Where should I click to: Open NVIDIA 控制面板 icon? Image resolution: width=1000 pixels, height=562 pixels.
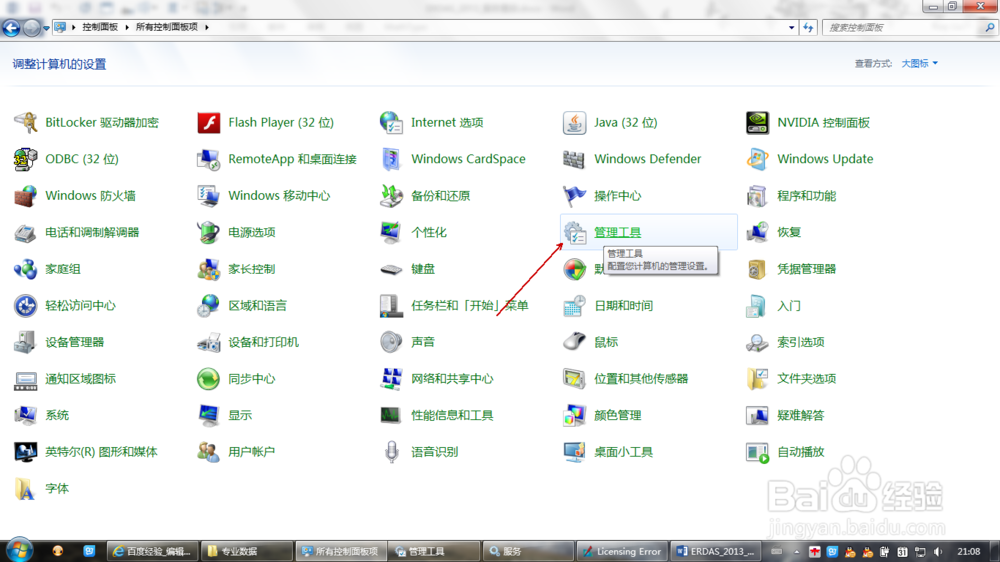coord(757,122)
